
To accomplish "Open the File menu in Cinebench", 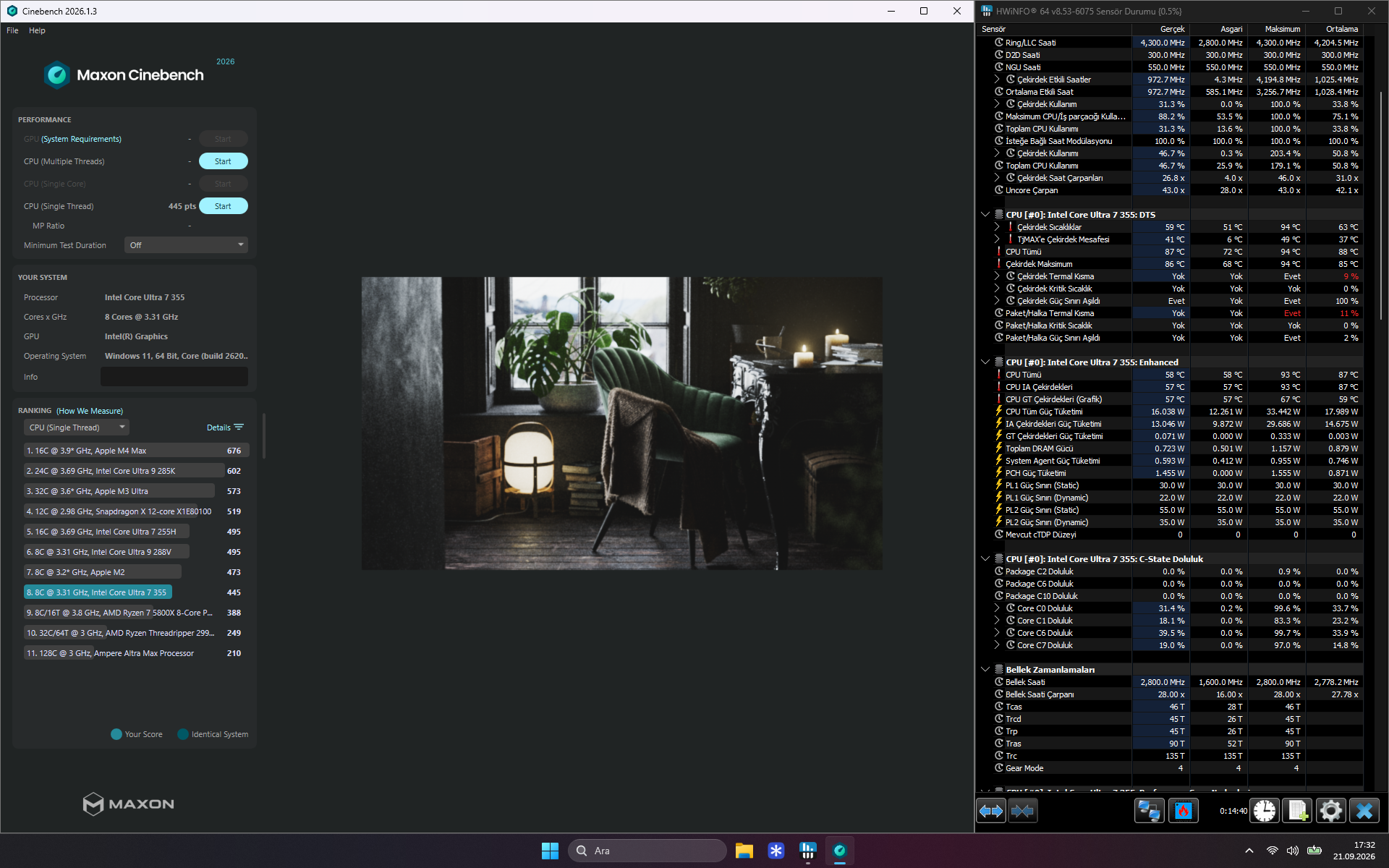I will click(x=12, y=30).
